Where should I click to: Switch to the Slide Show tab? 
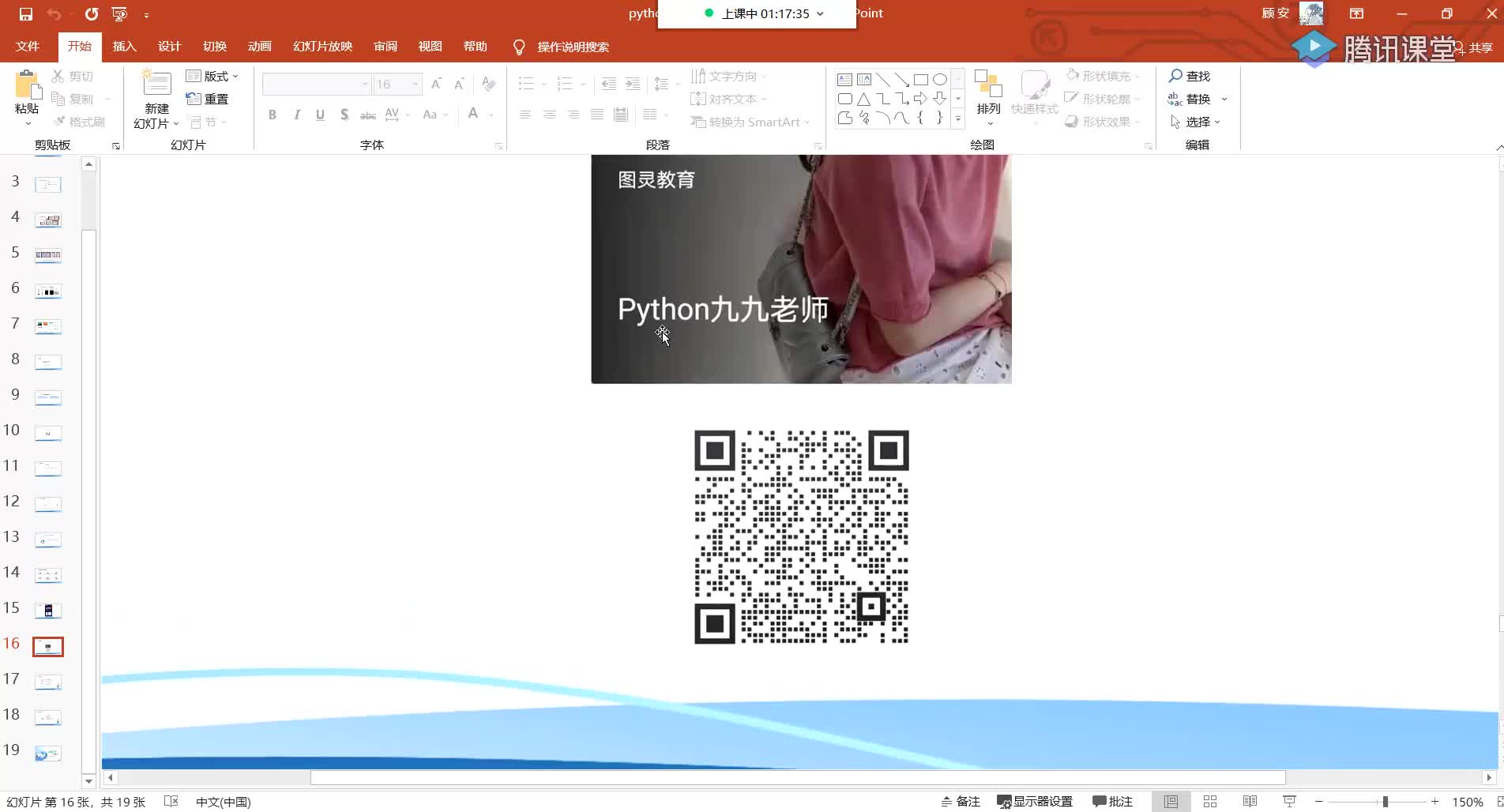(x=323, y=47)
